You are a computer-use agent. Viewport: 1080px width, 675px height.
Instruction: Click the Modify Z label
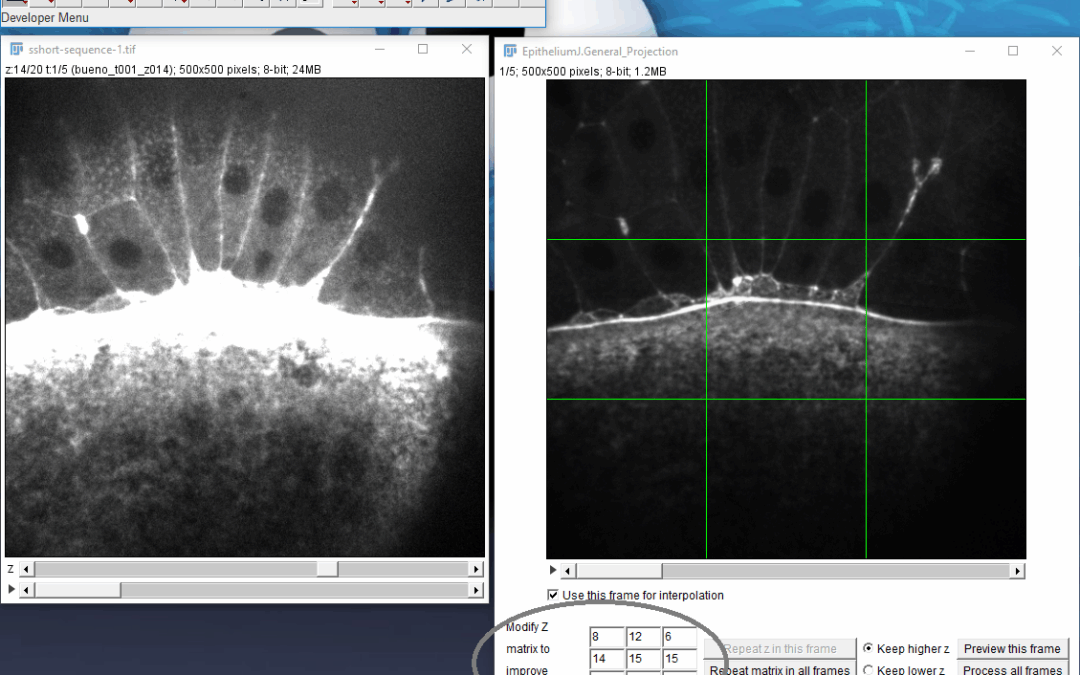click(527, 627)
